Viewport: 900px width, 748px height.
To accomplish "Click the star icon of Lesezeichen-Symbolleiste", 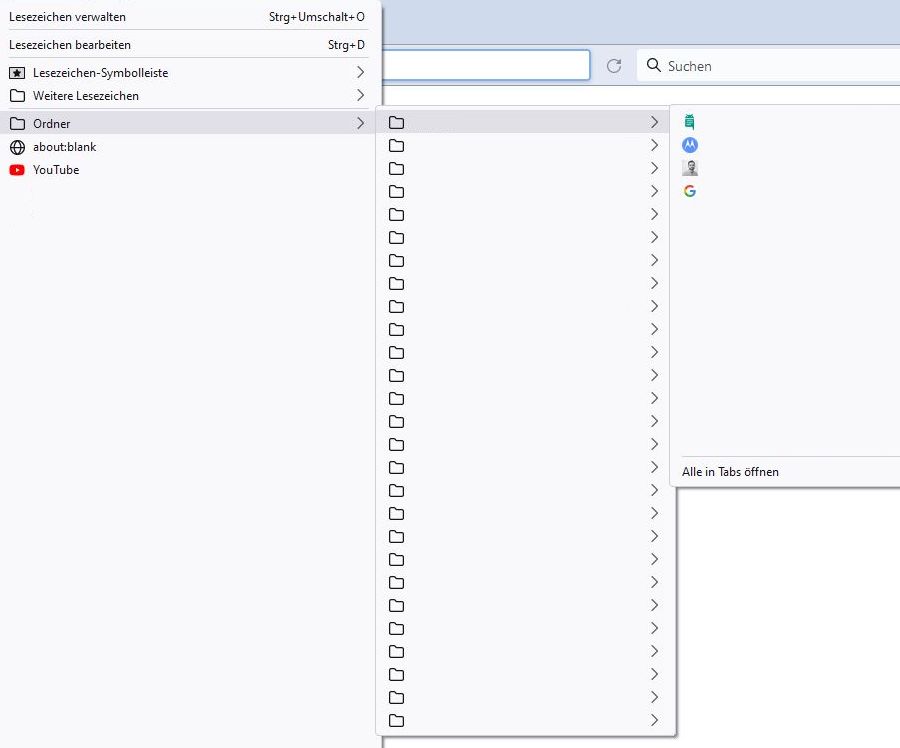I will coord(17,73).
